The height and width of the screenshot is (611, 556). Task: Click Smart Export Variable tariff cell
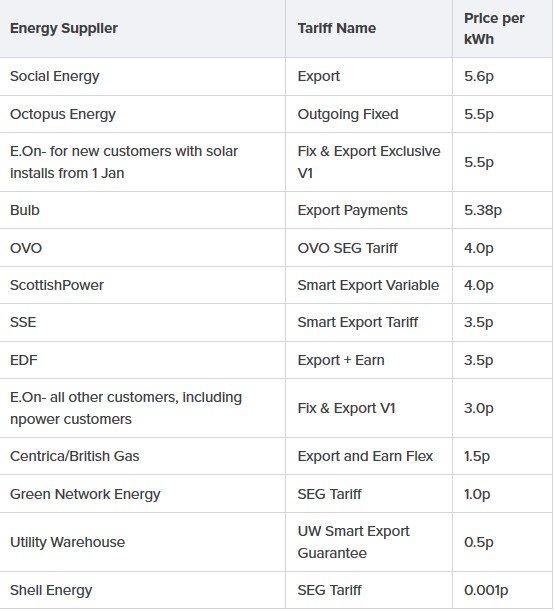pos(368,285)
